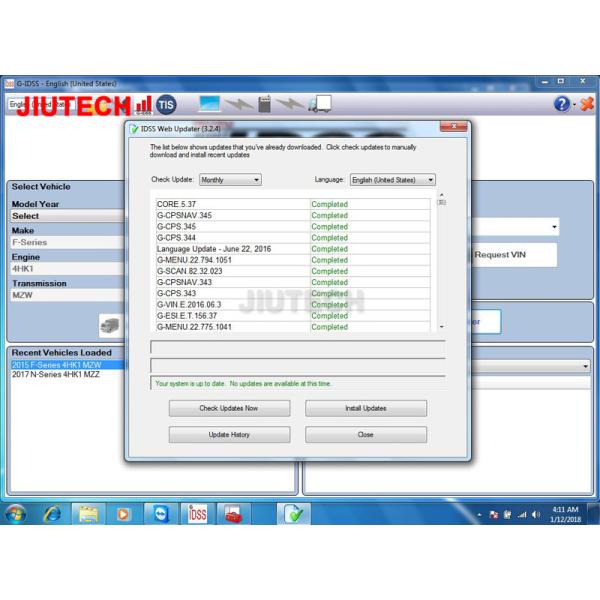Open File Explorer folder in taskbar
This screenshot has height=600, width=600.
click(88, 514)
